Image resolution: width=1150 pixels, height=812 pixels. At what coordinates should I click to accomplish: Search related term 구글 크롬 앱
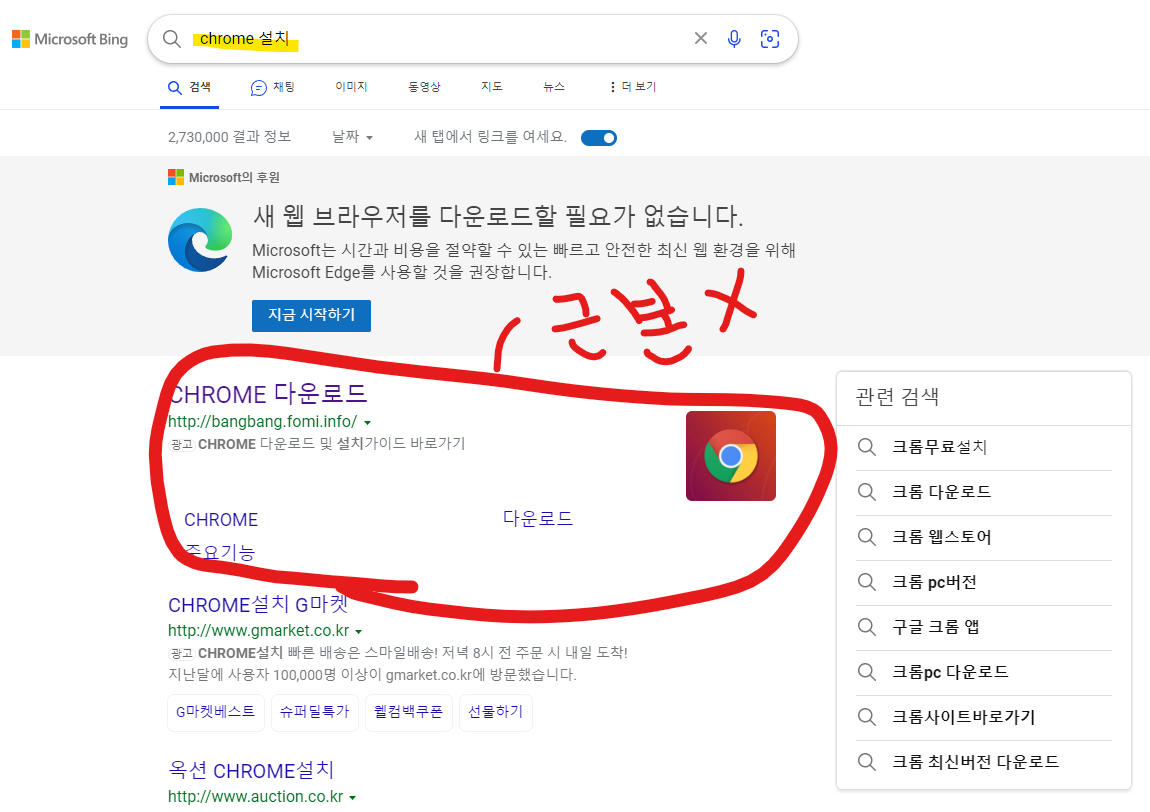[x=935, y=627]
